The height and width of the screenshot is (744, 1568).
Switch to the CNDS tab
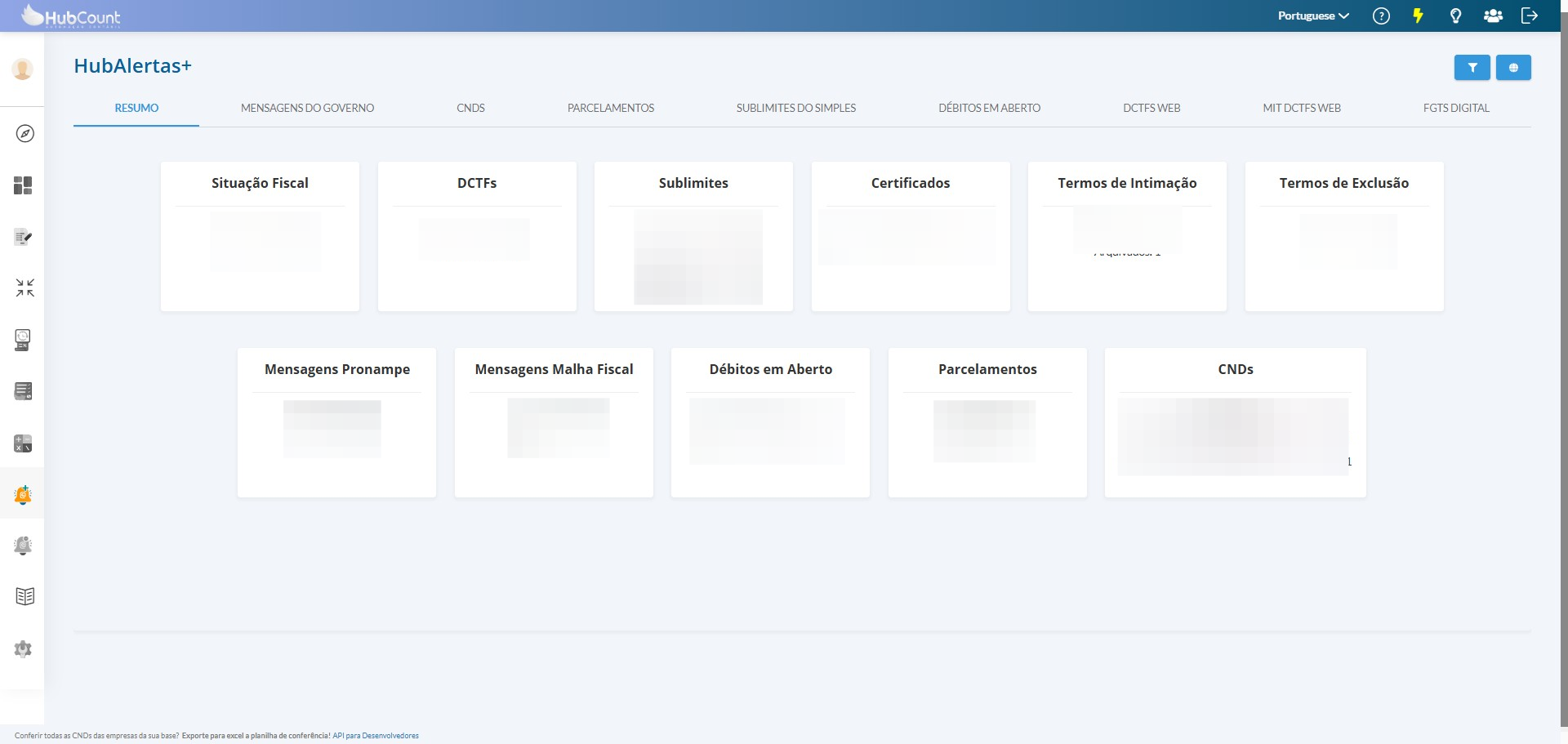pyautogui.click(x=470, y=108)
